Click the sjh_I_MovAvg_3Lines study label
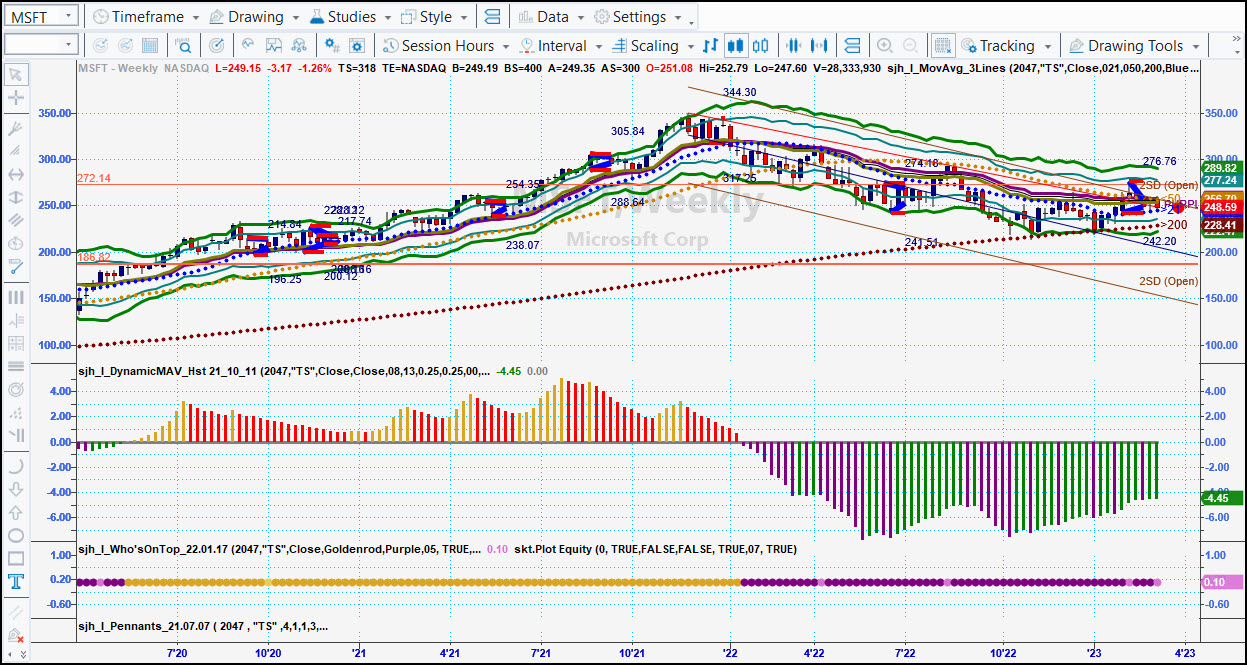1247x665 pixels. pos(1043,68)
